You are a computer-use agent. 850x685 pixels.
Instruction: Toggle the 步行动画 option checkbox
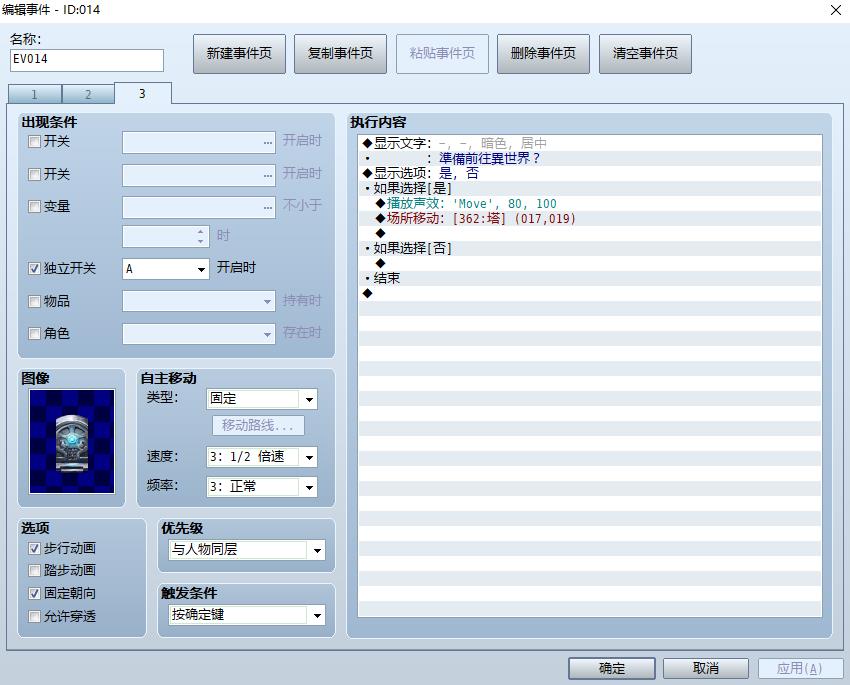(x=34, y=548)
